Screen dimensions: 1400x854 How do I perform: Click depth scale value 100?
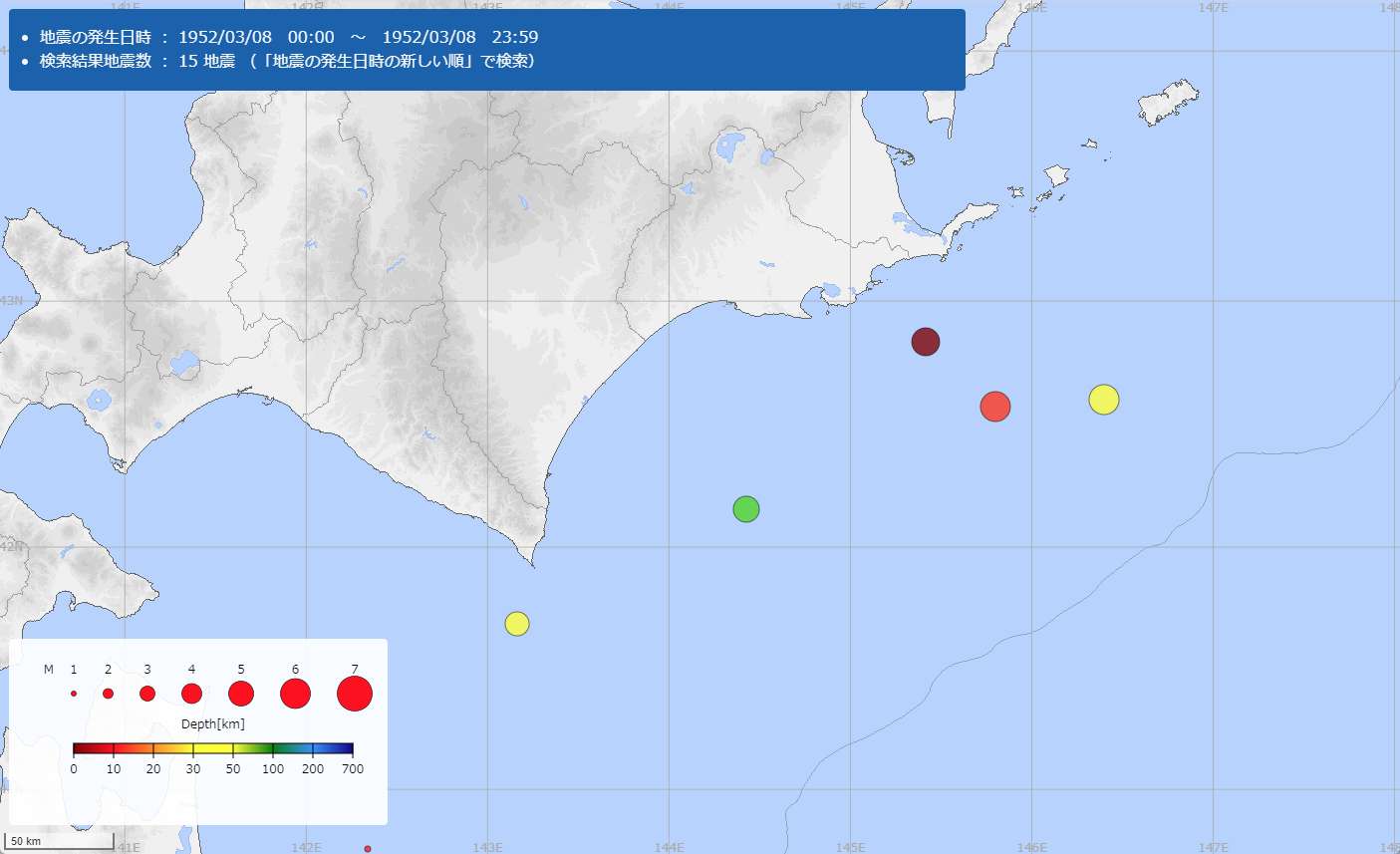[273, 769]
